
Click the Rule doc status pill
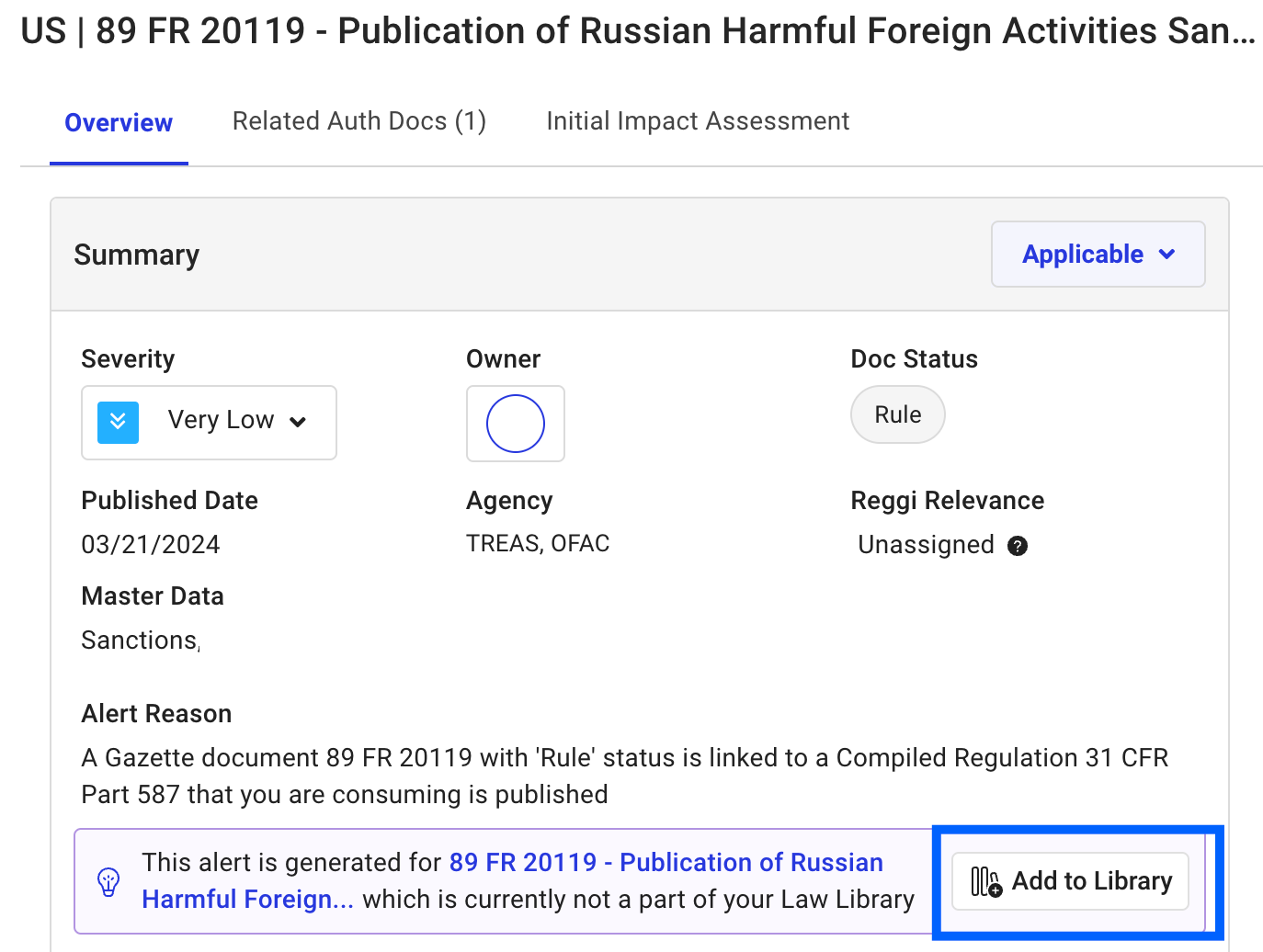click(897, 415)
